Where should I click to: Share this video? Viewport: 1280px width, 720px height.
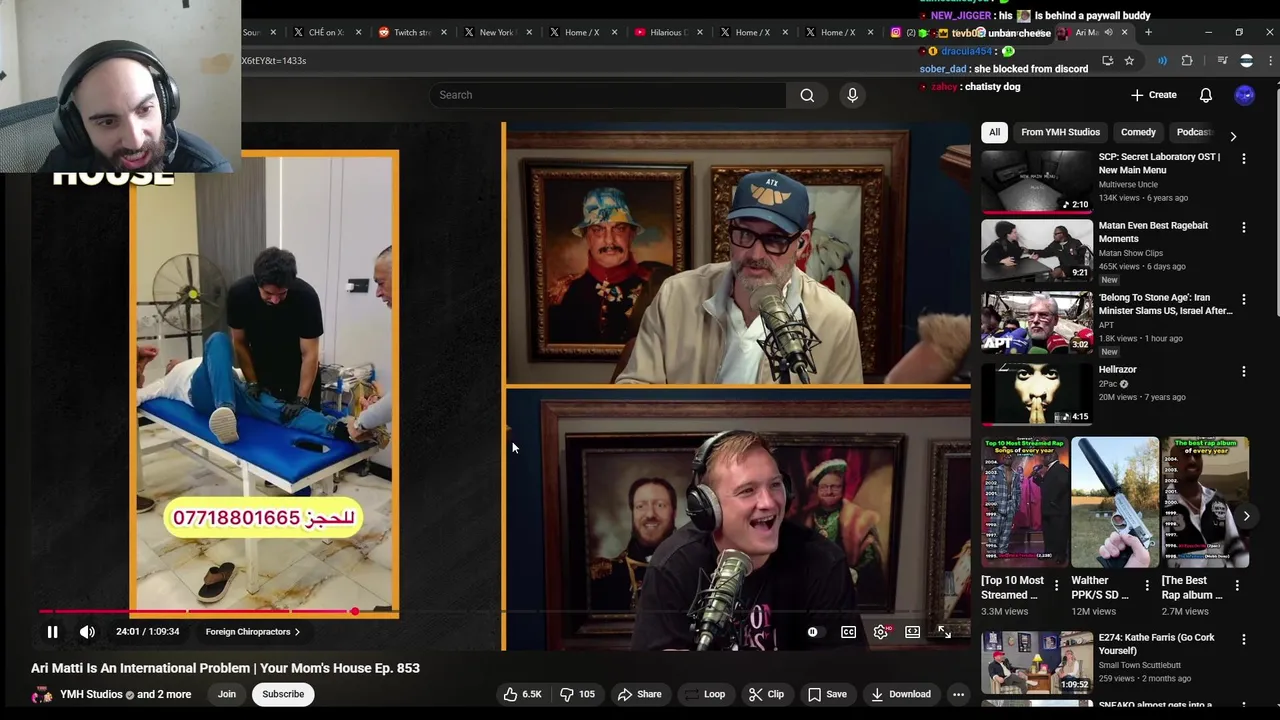tap(639, 694)
